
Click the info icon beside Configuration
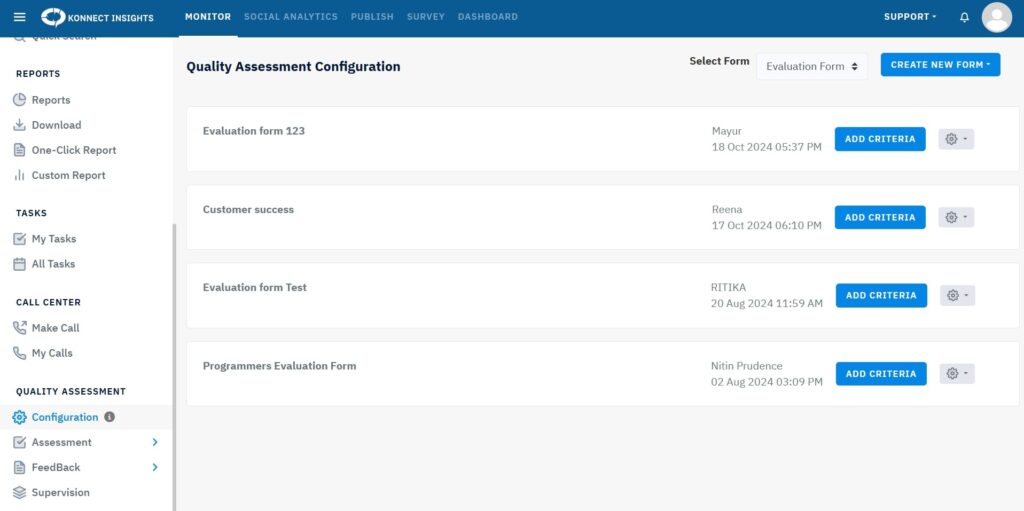(x=110, y=417)
